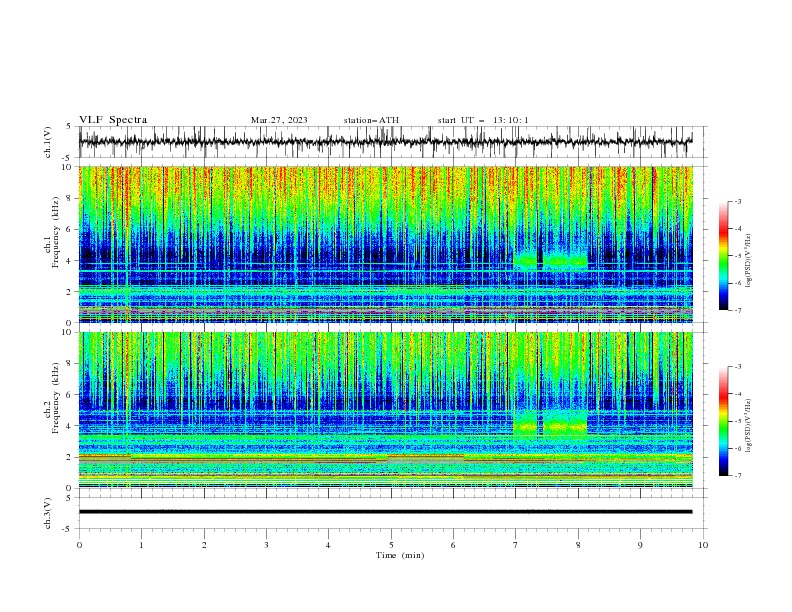Click the ch.2 4 kHz emission burst near minute 8
Viewport: 792px width, 612px height.
coord(565,425)
